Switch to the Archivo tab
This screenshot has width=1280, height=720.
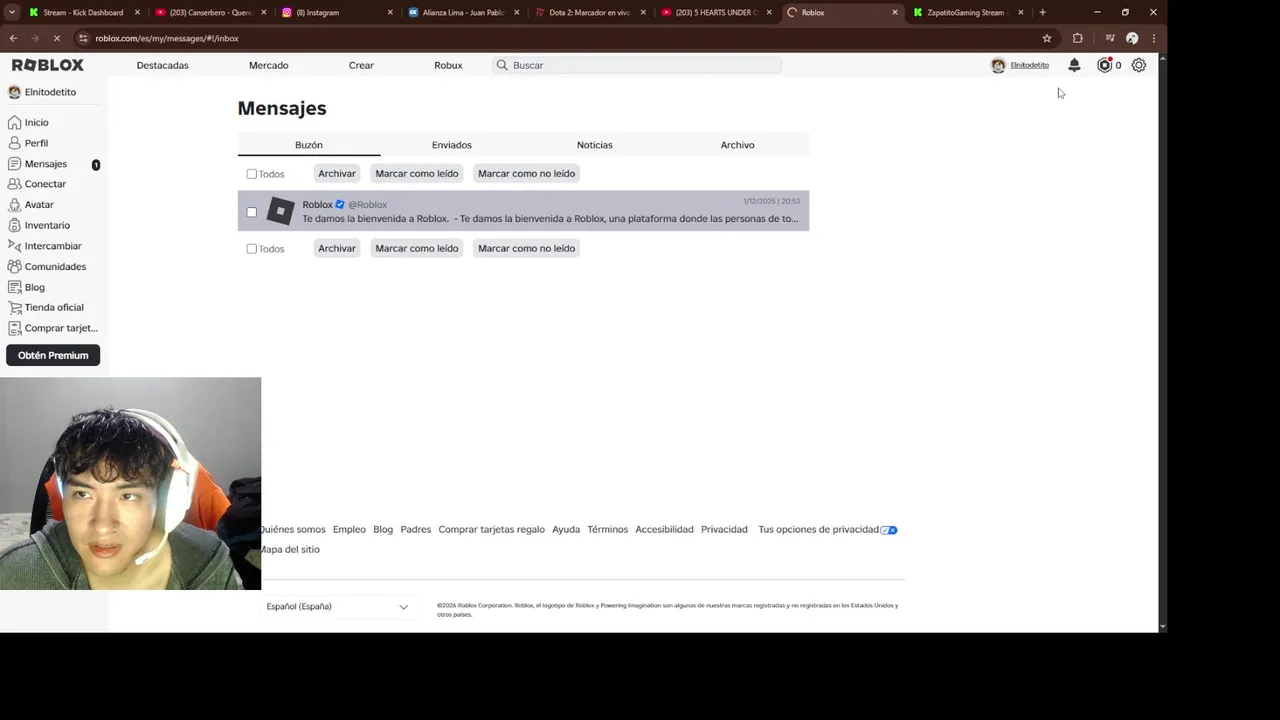[737, 145]
